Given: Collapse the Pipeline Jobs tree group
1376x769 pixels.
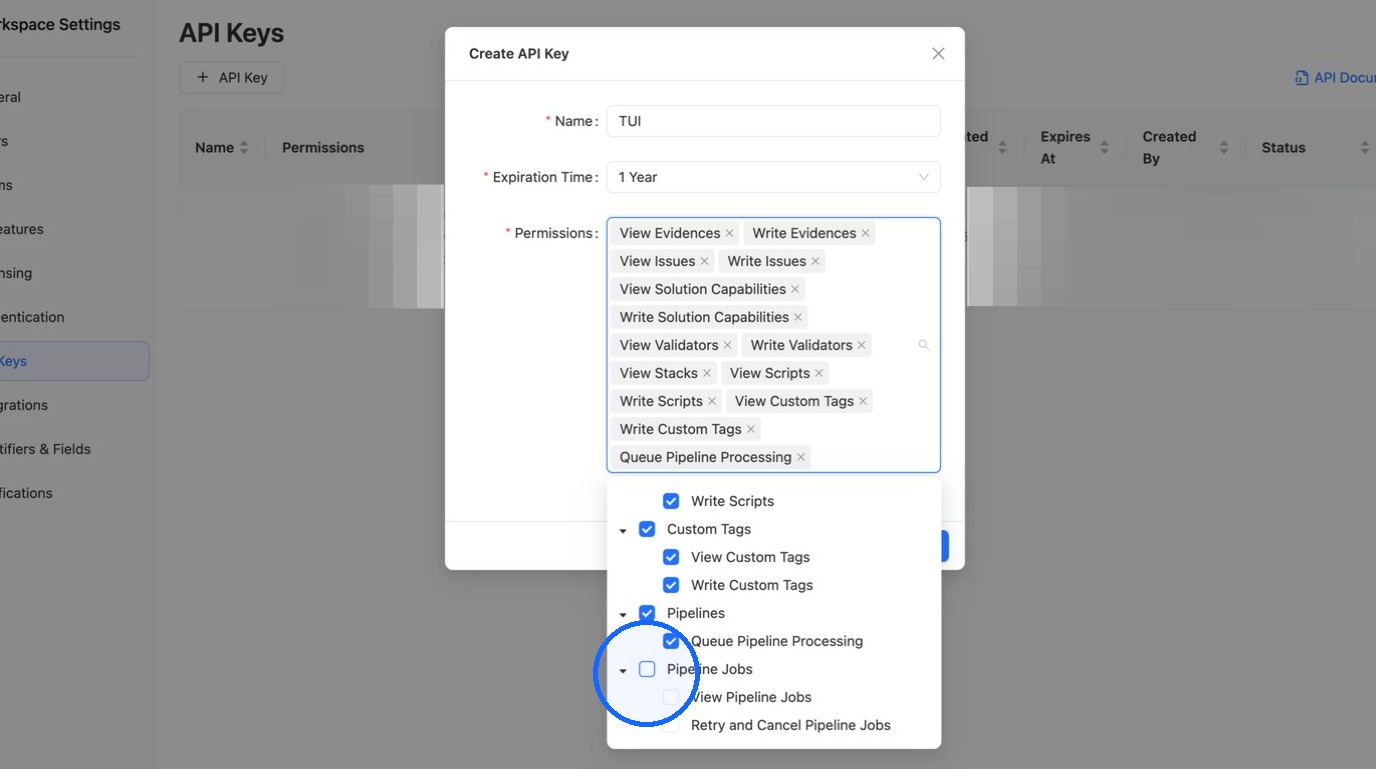Looking at the screenshot, I should coord(623,670).
